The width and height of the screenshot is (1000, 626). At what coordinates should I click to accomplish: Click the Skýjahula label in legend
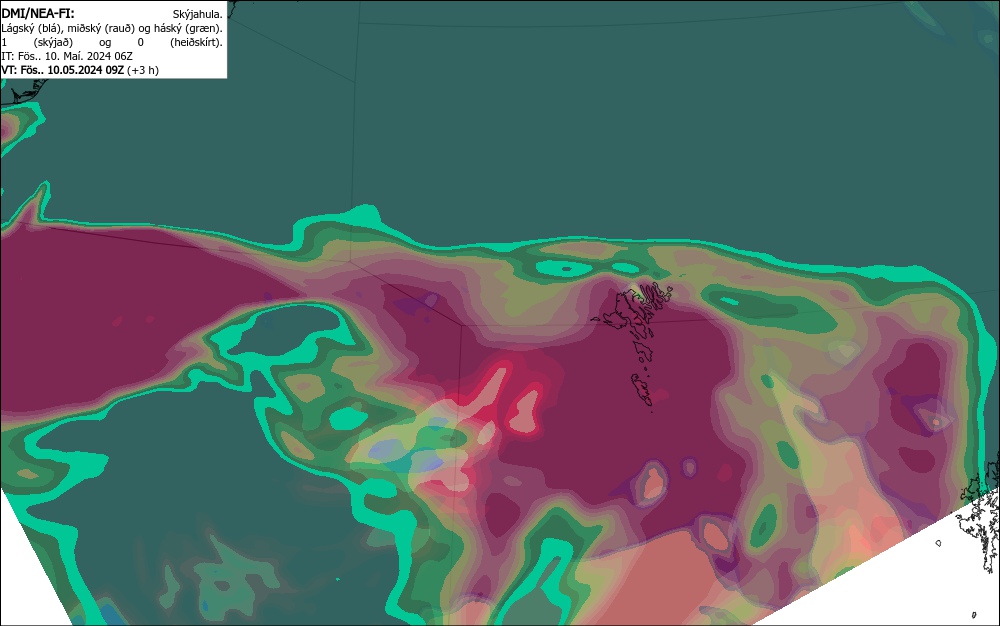click(x=198, y=14)
